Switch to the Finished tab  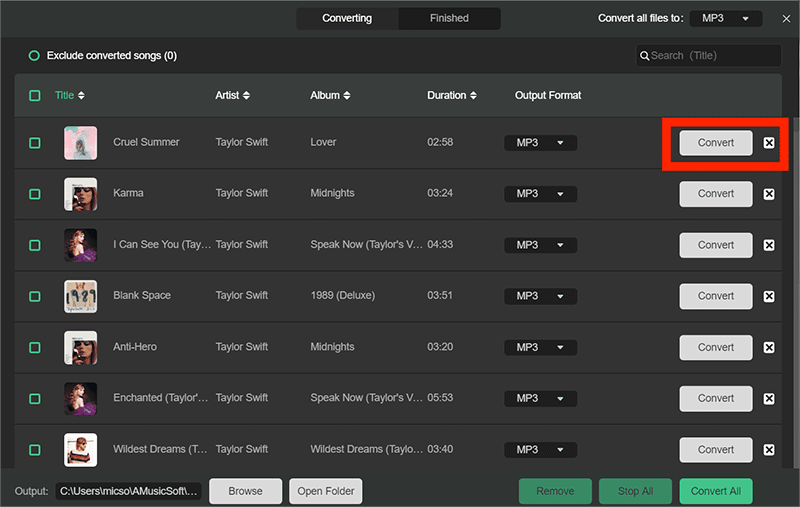click(x=449, y=18)
